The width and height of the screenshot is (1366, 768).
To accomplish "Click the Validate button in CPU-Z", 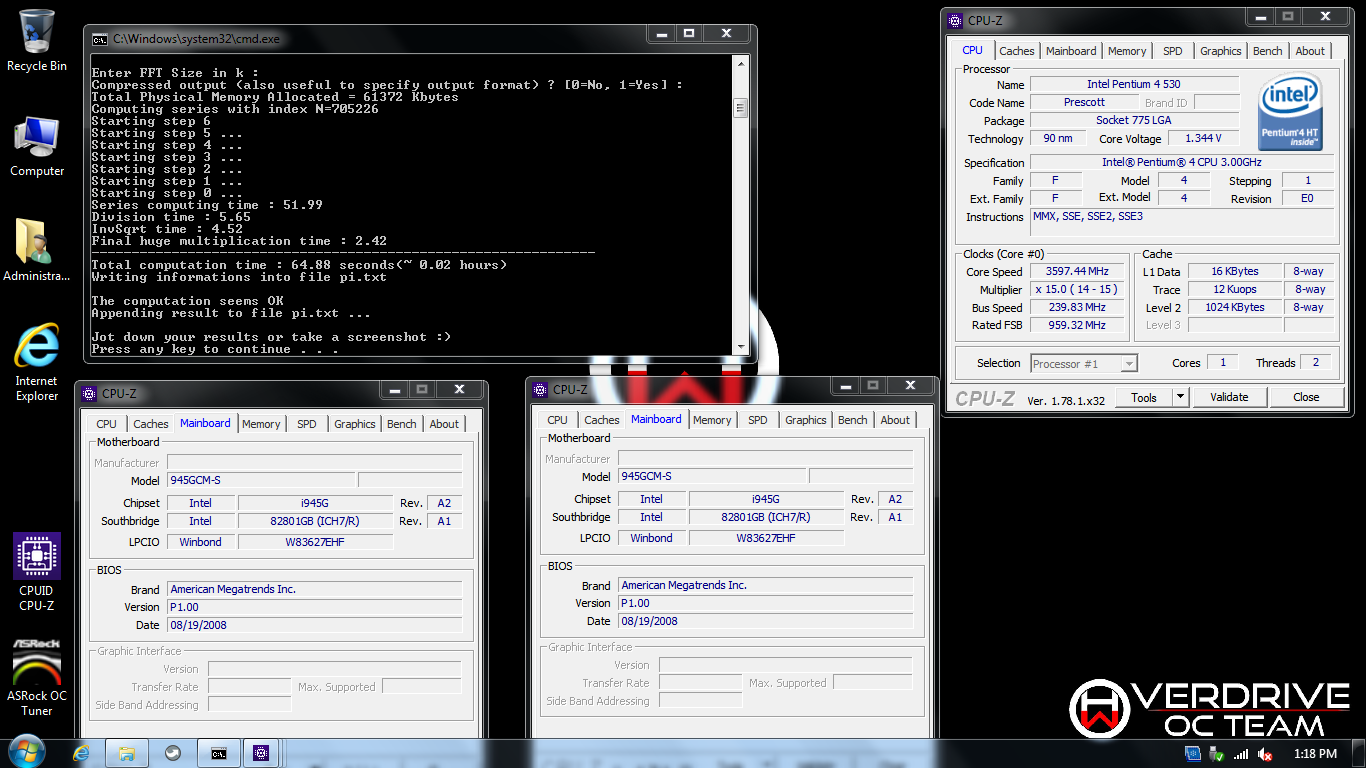I will coord(1229,397).
